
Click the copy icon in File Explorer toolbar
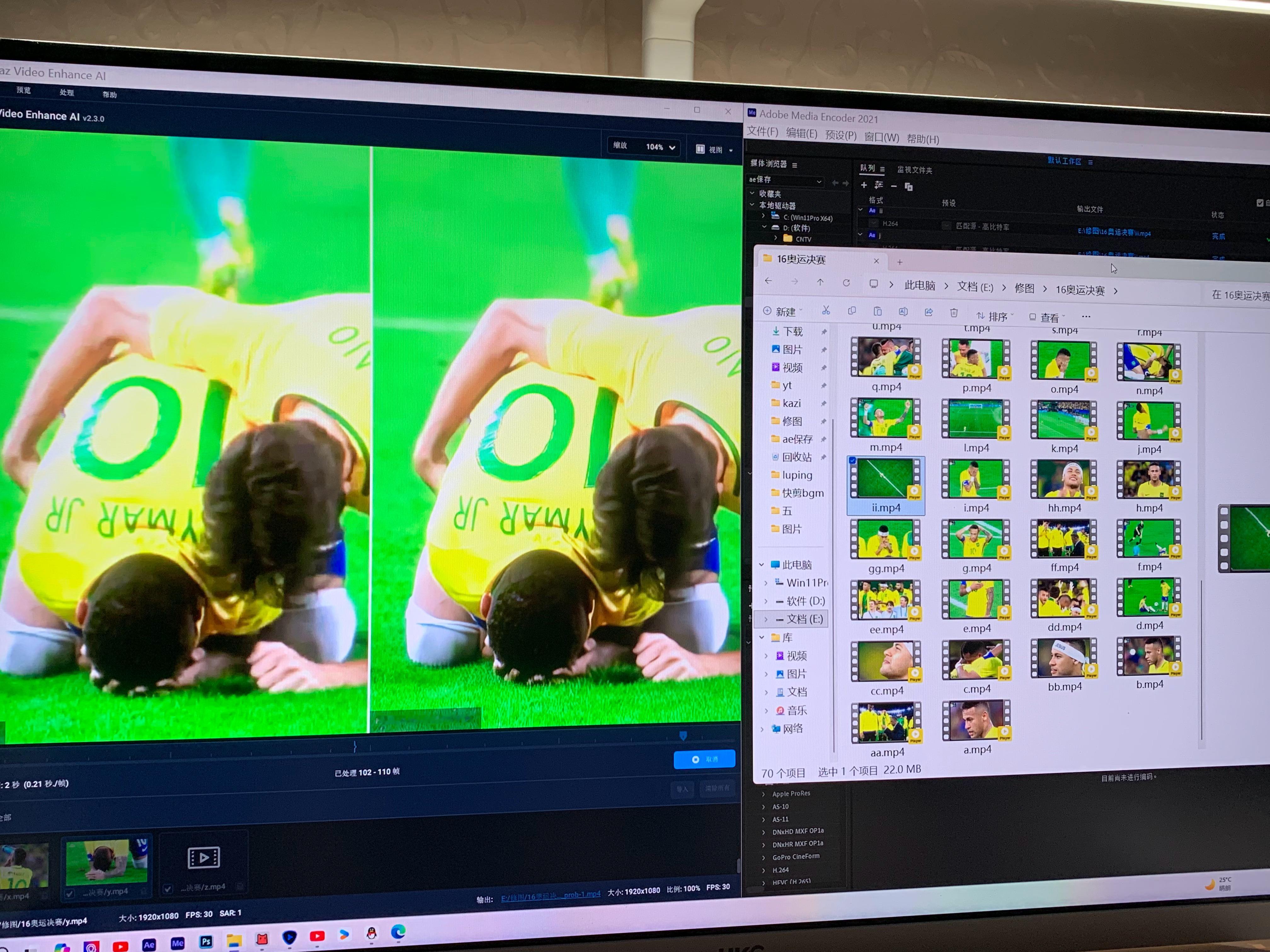(x=852, y=310)
